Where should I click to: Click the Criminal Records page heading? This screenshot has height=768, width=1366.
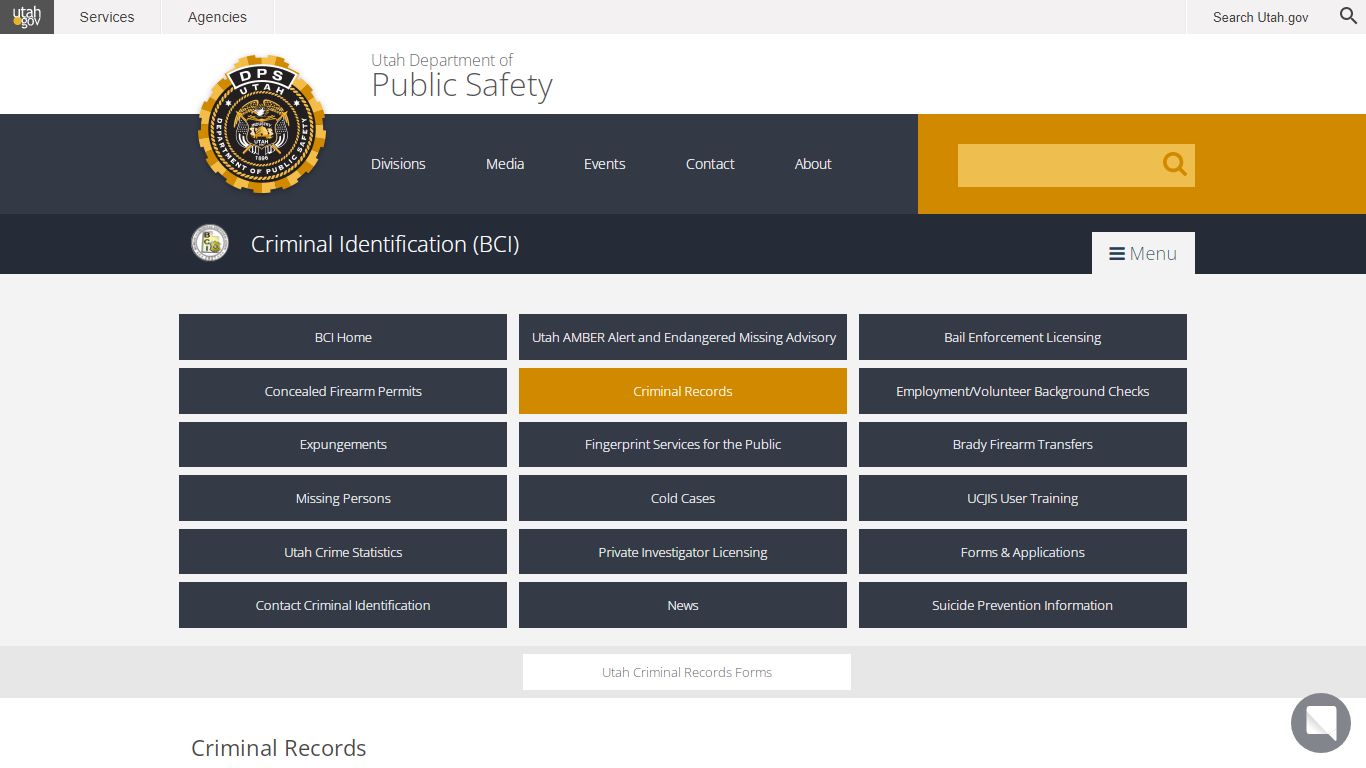pos(279,748)
